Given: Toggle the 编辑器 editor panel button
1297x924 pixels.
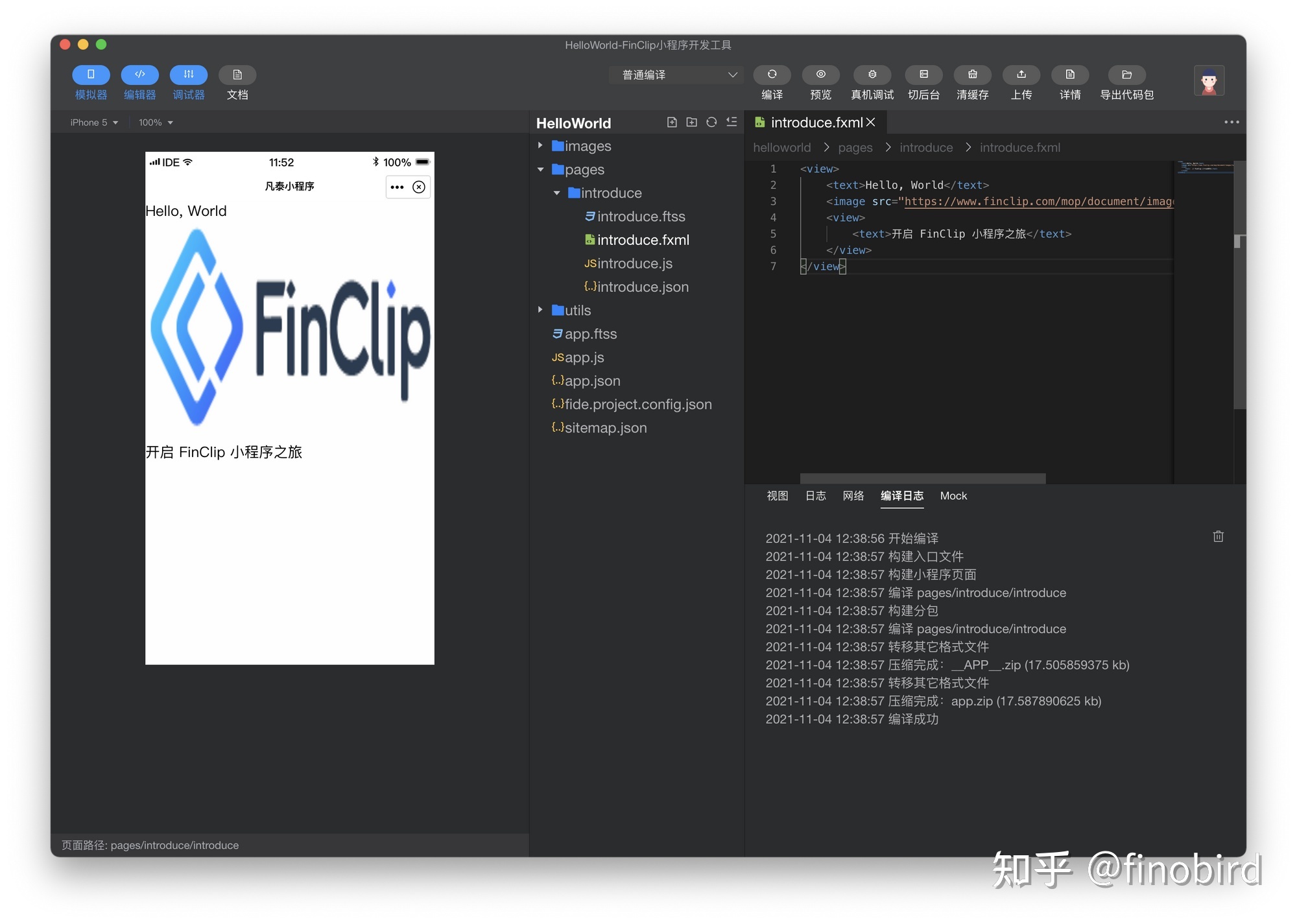Looking at the screenshot, I should click(139, 75).
